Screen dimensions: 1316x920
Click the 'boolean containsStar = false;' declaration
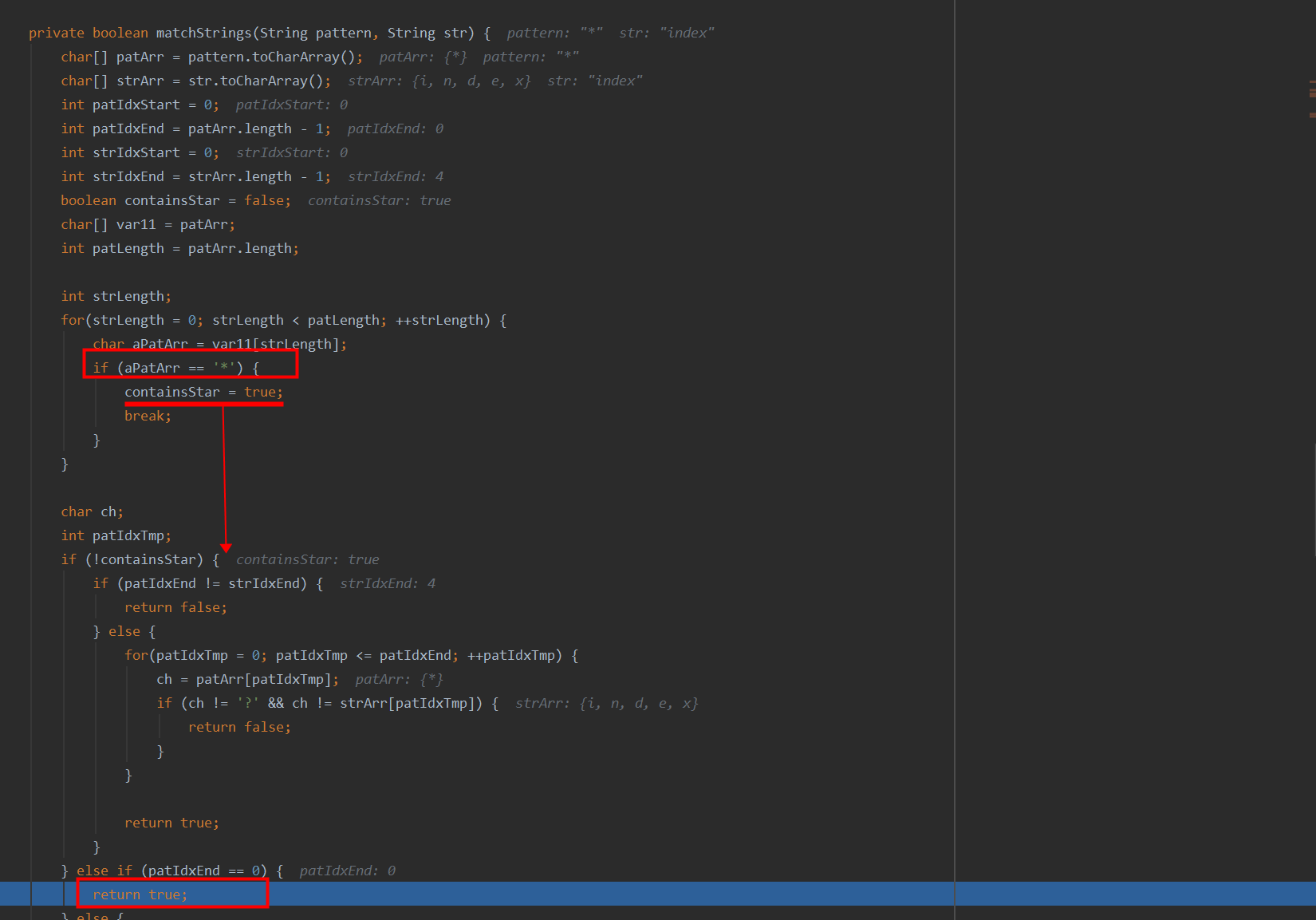coord(175,200)
